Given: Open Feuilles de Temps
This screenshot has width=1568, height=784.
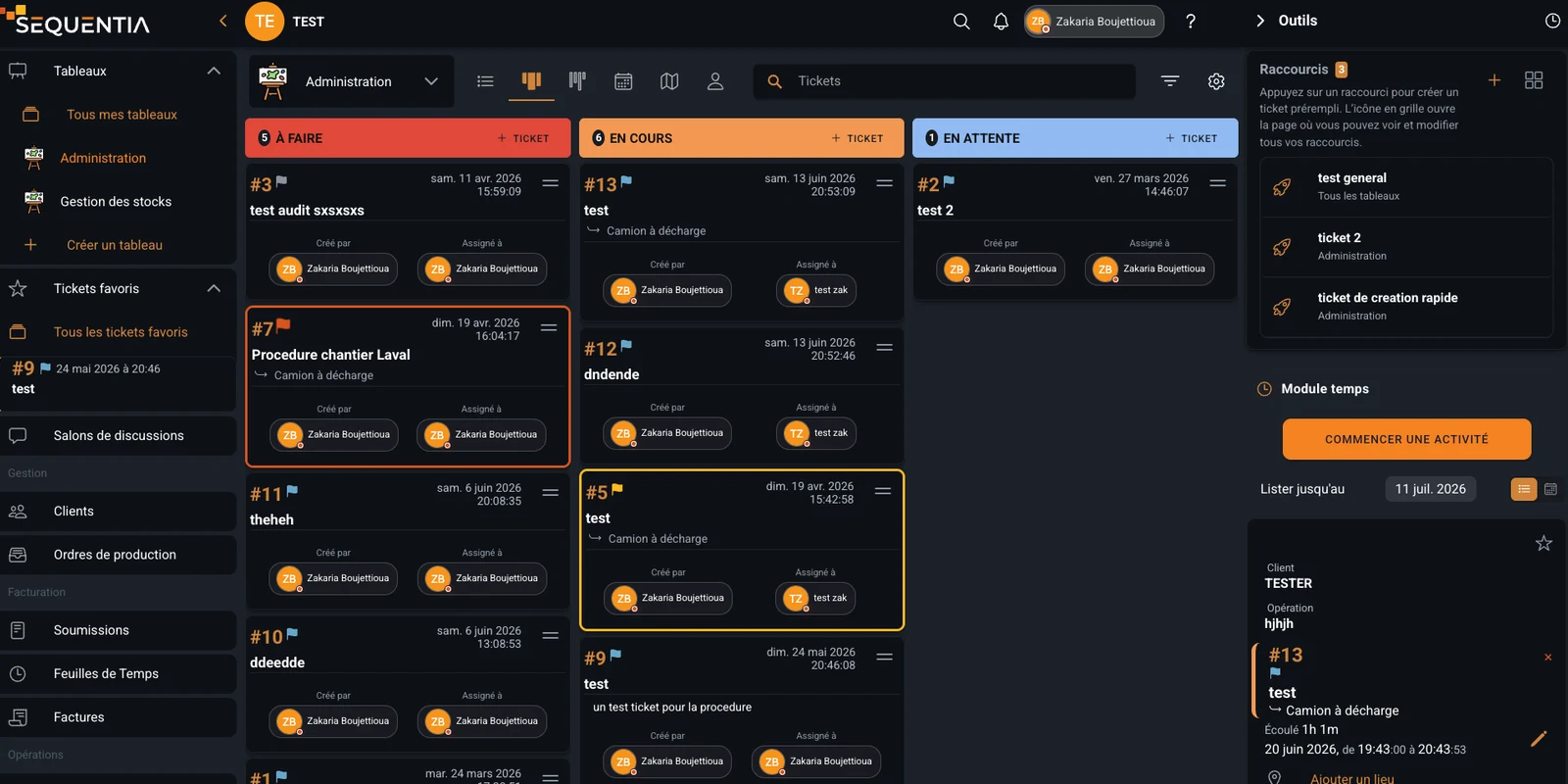Looking at the screenshot, I should (x=118, y=673).
